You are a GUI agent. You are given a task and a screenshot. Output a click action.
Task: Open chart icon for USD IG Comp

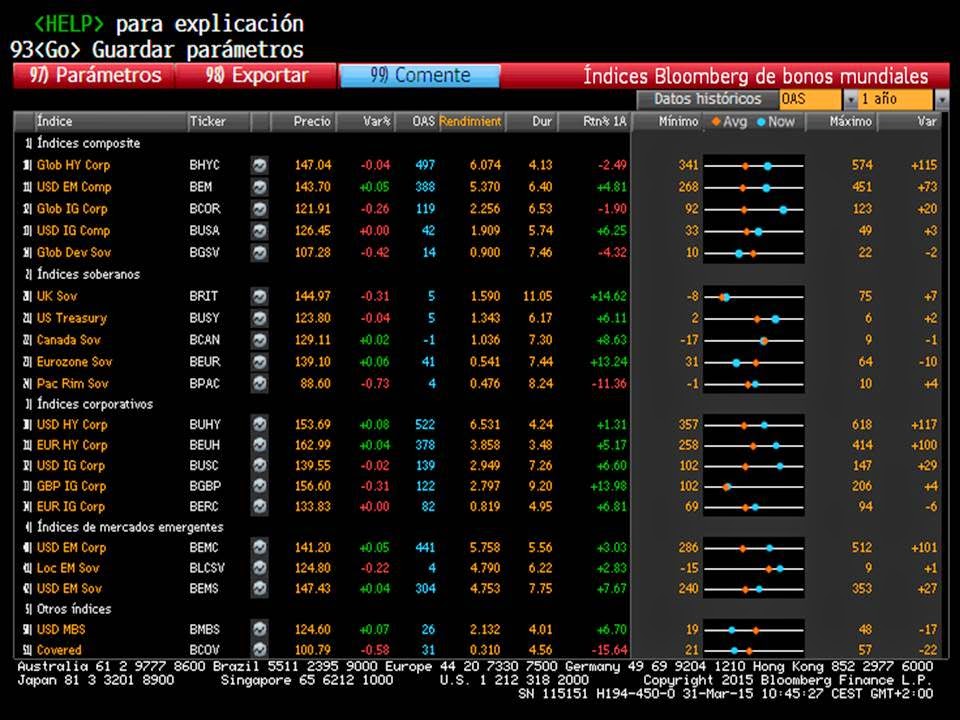(260, 231)
